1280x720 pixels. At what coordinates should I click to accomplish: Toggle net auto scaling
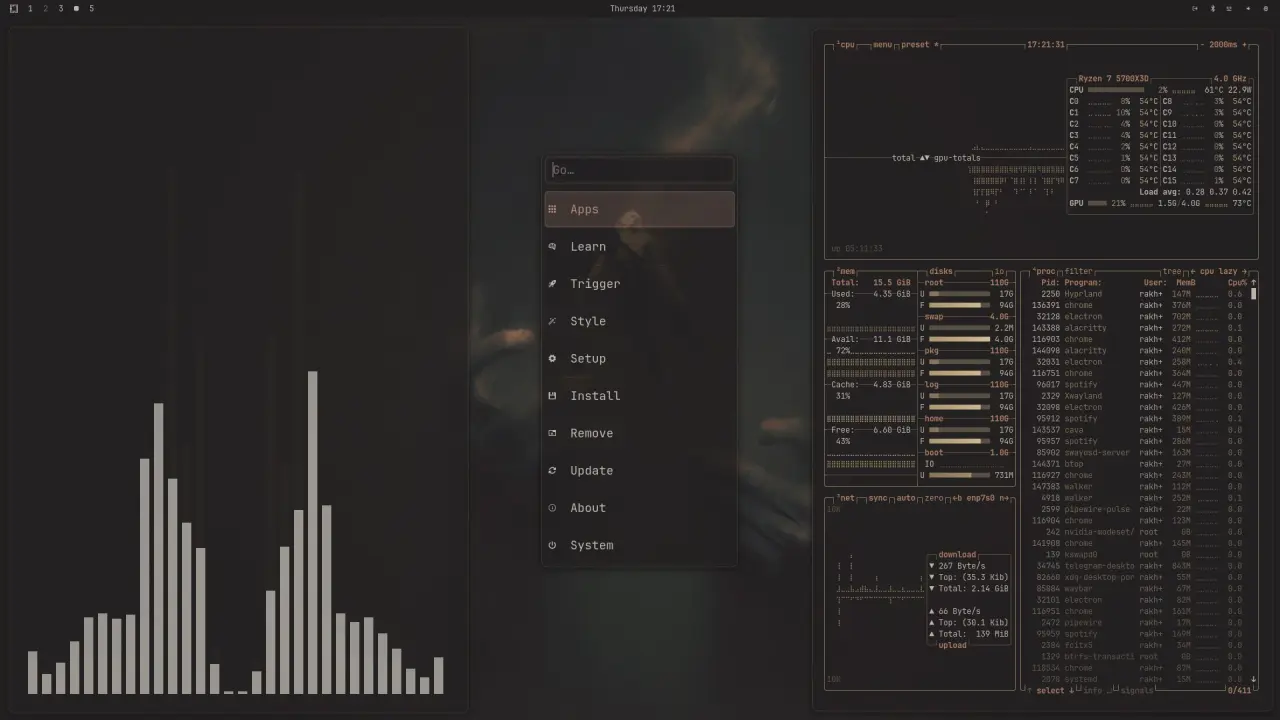(x=906, y=498)
